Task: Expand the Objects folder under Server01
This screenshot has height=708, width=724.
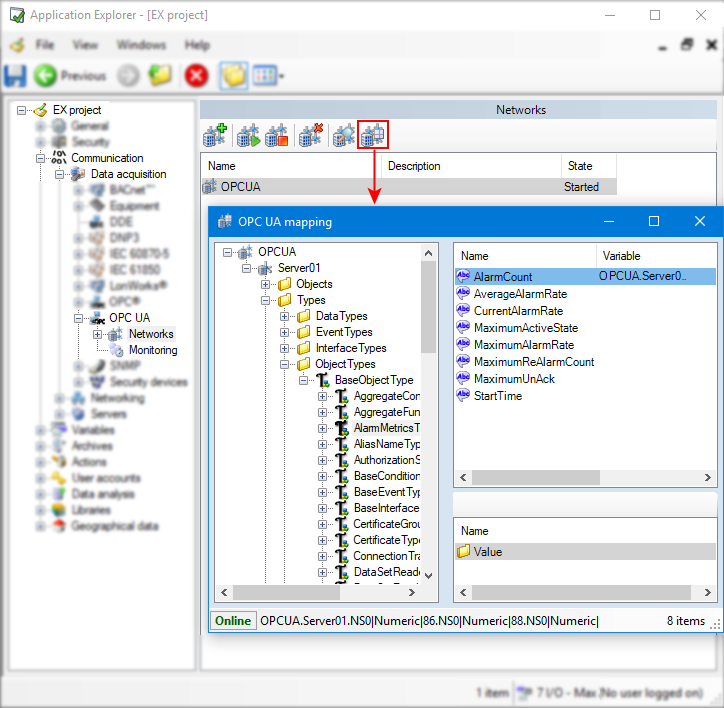Action: (x=266, y=284)
